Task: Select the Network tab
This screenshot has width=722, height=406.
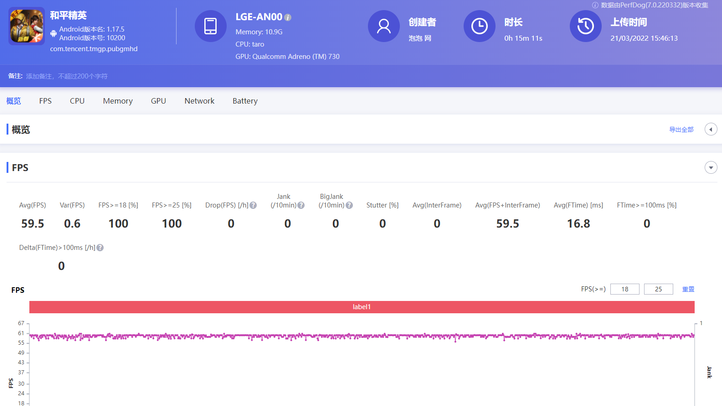Action: coord(199,101)
